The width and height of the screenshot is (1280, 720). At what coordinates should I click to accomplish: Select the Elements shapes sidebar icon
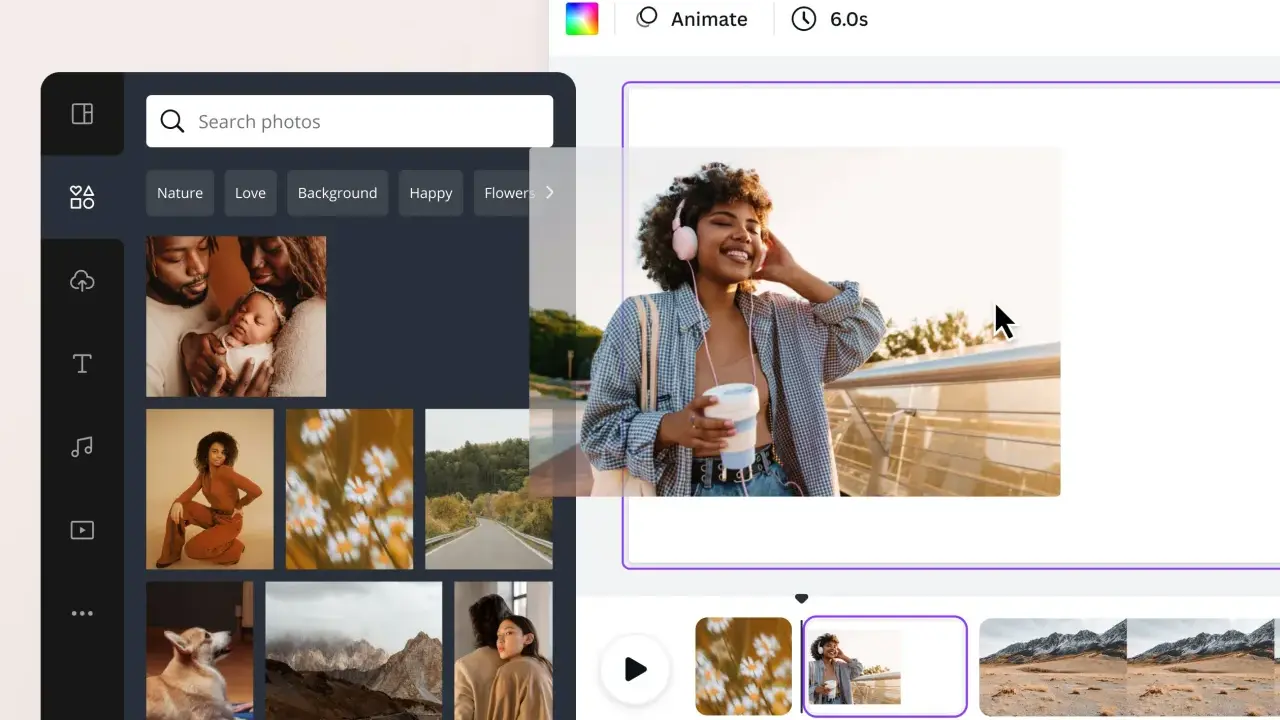pos(82,197)
